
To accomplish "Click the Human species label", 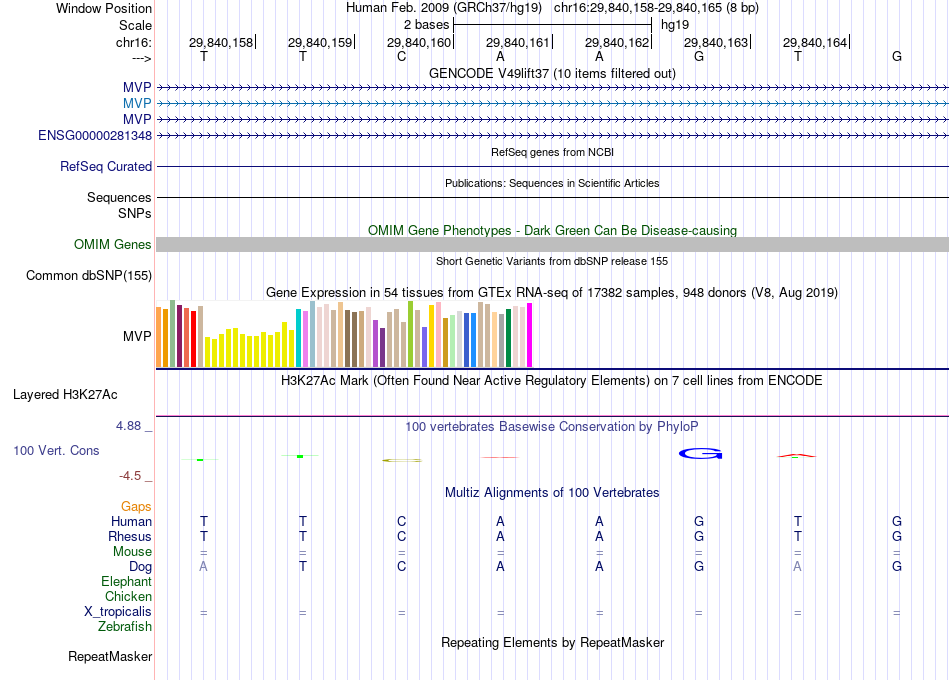I will (x=131, y=522).
